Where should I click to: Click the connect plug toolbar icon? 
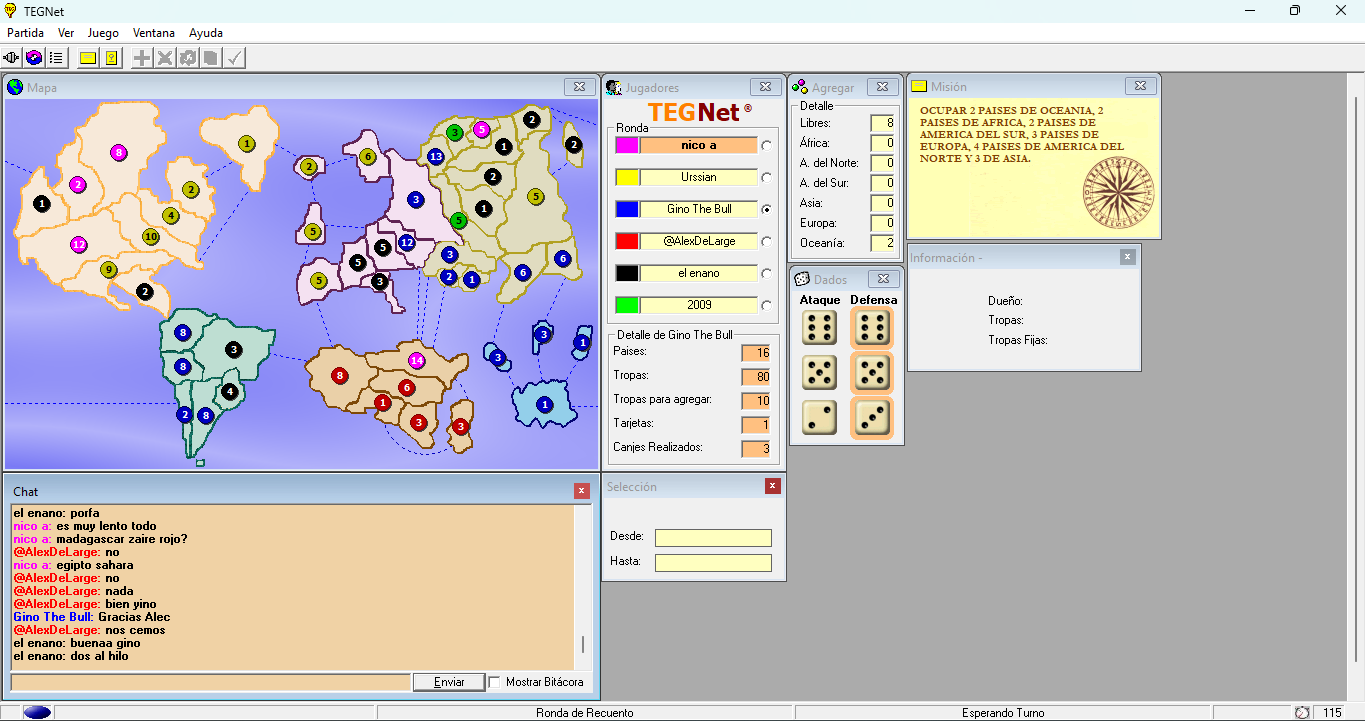(12, 58)
